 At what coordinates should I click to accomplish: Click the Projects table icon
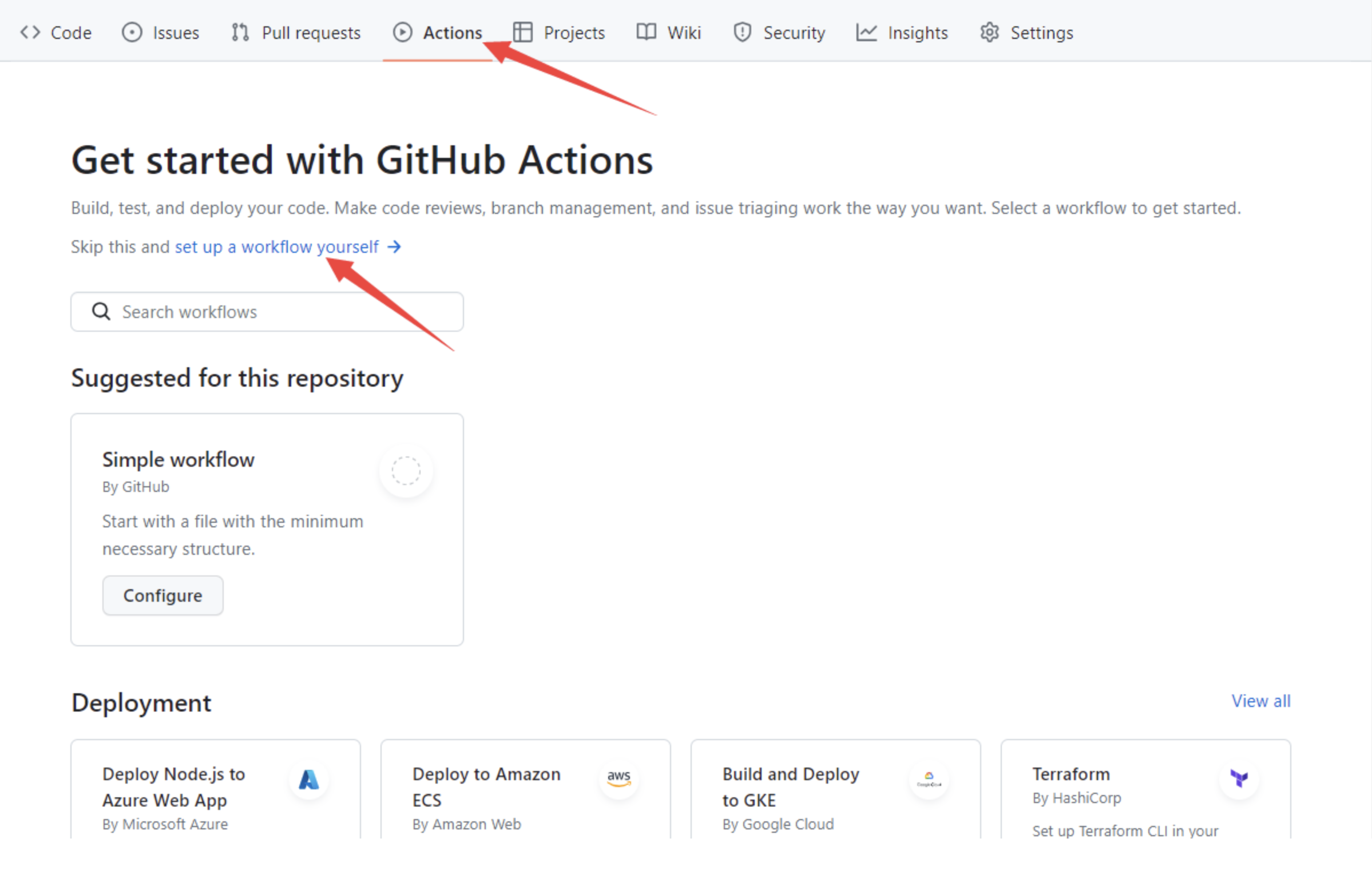522,32
